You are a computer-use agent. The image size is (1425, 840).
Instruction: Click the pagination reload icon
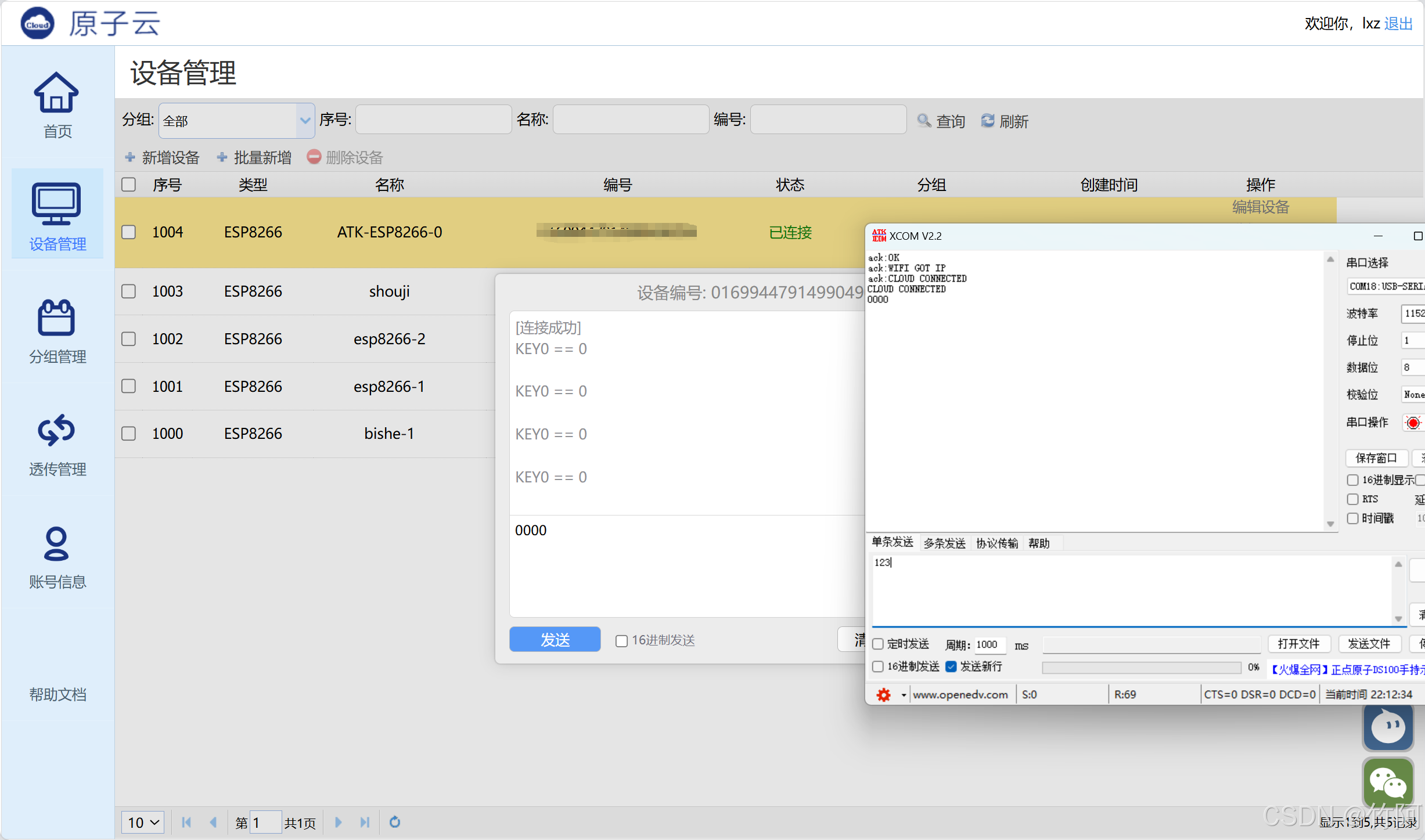click(x=395, y=822)
